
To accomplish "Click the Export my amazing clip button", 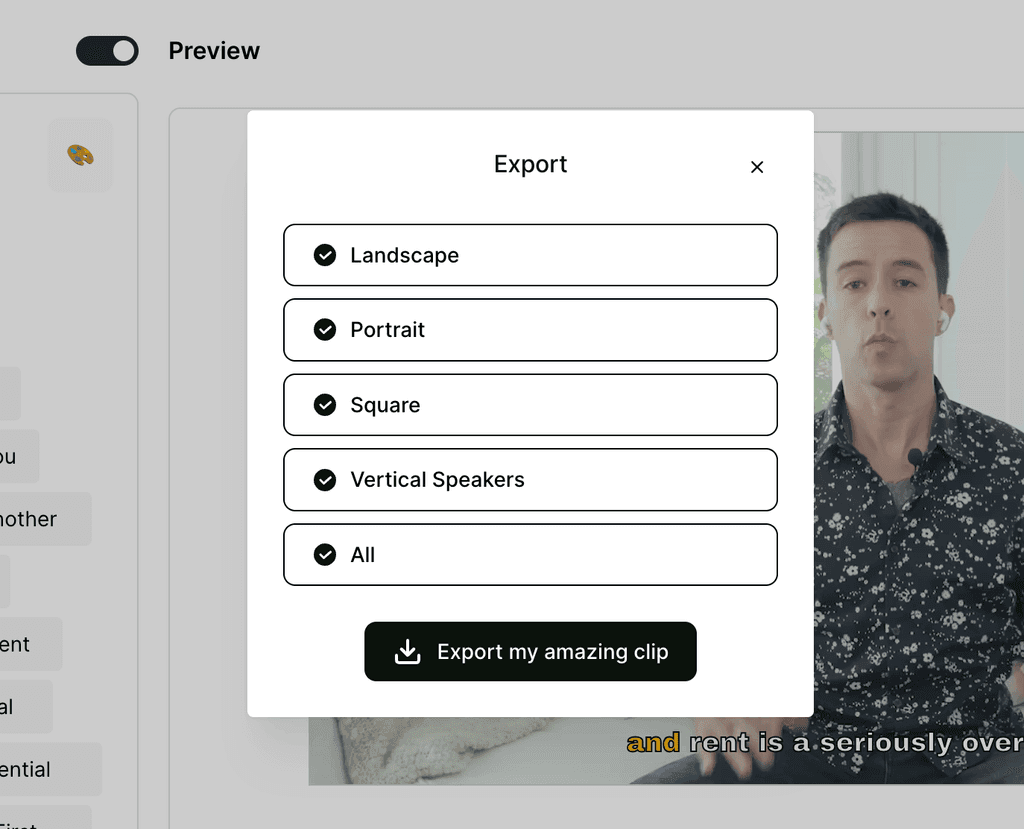I will (x=530, y=651).
